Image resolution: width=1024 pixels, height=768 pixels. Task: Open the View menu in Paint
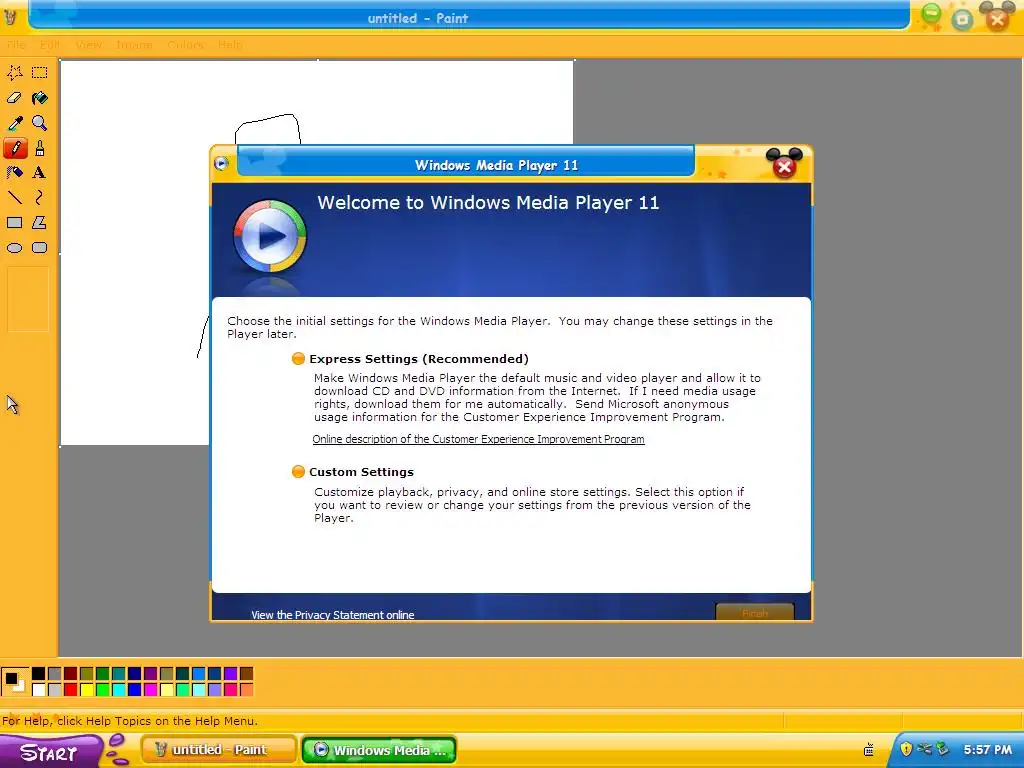point(89,44)
